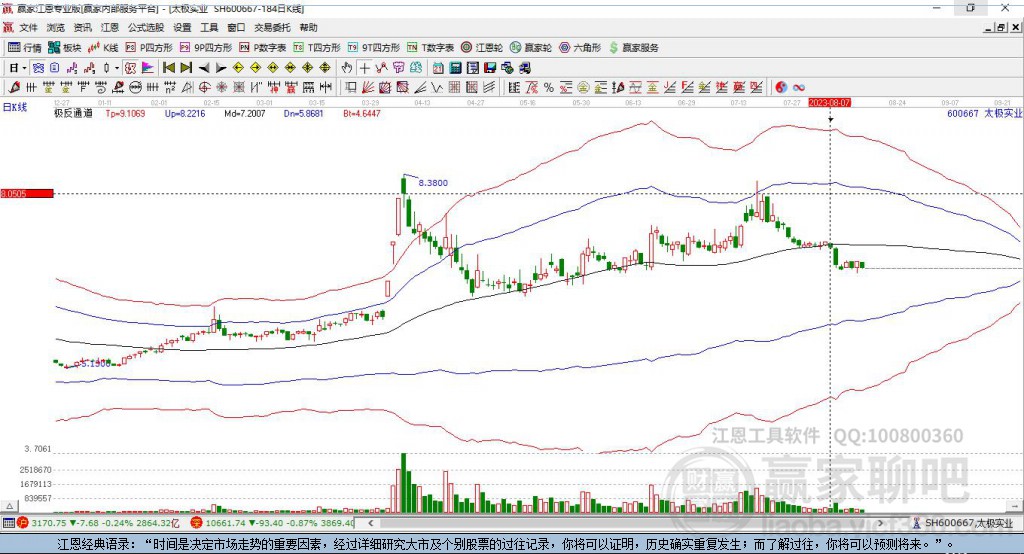Open the 9P四方形 tool
Screen dimensions: 1024x554
[206, 48]
